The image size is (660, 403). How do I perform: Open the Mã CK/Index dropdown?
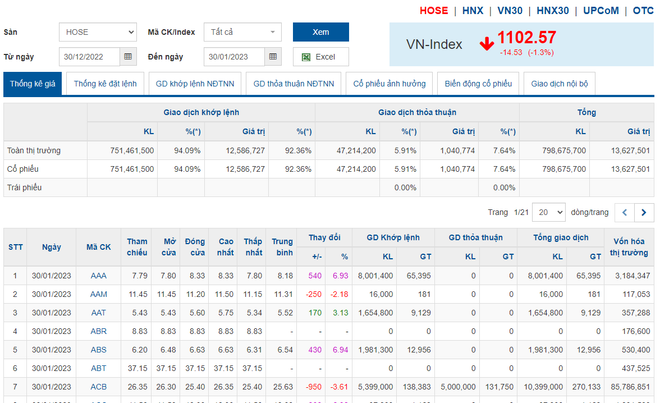tap(242, 32)
